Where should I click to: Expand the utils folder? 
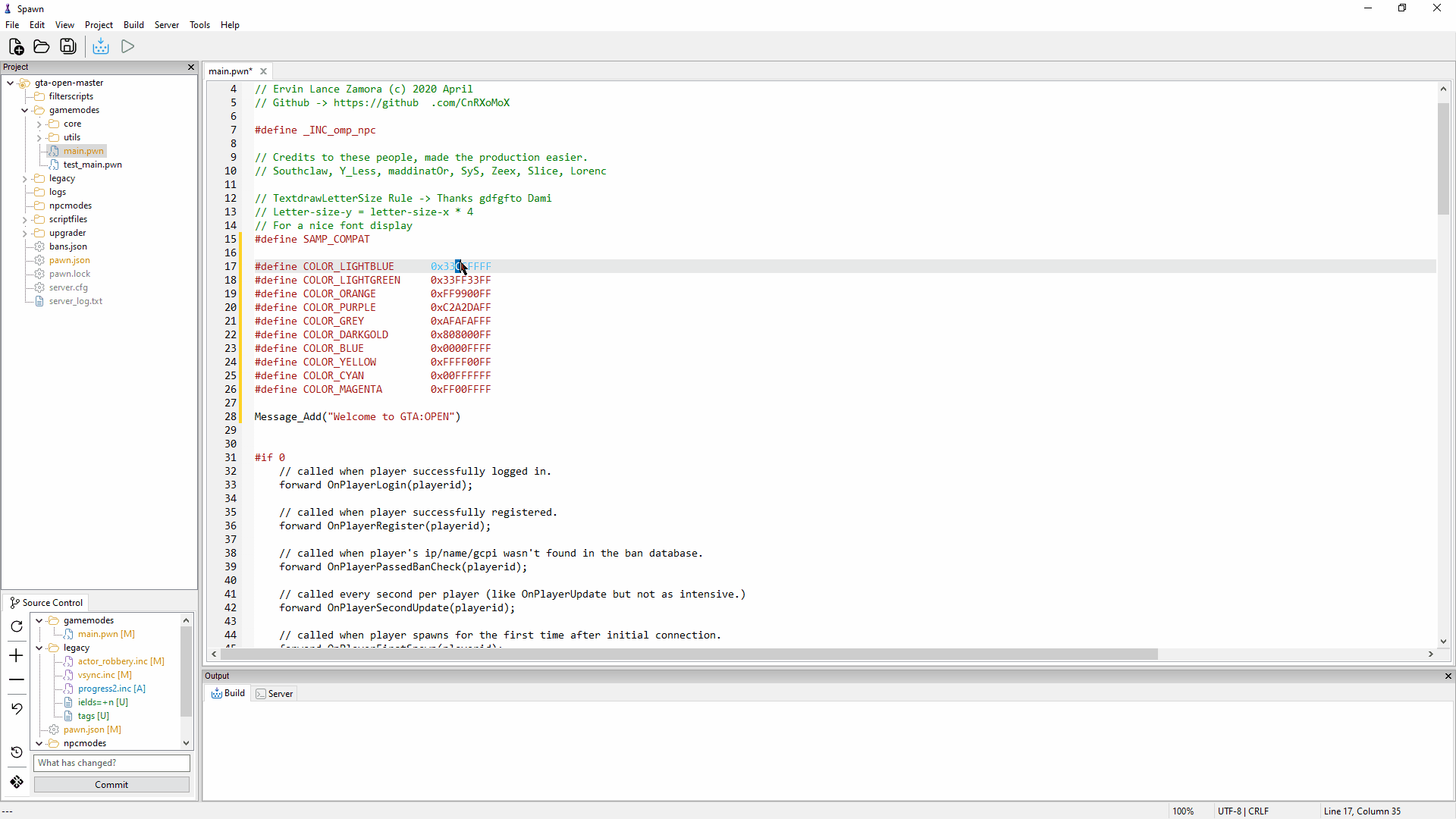[x=39, y=137]
